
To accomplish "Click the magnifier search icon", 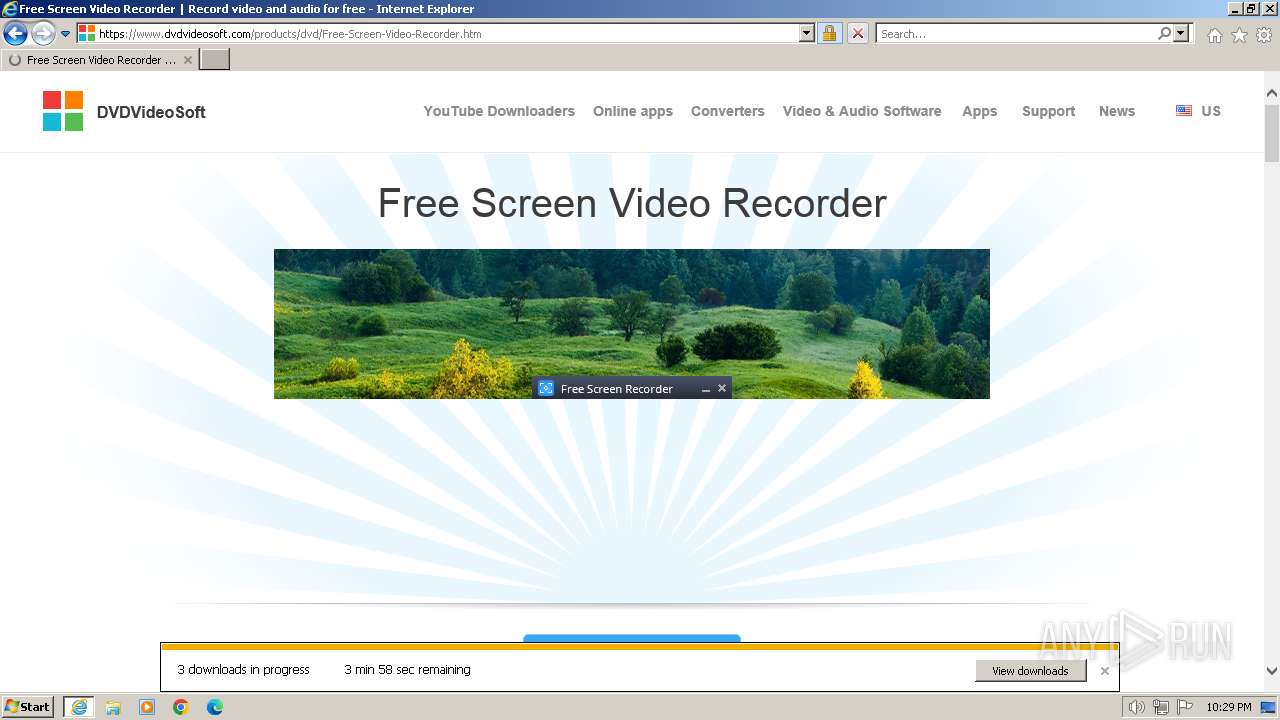I will [1164, 33].
